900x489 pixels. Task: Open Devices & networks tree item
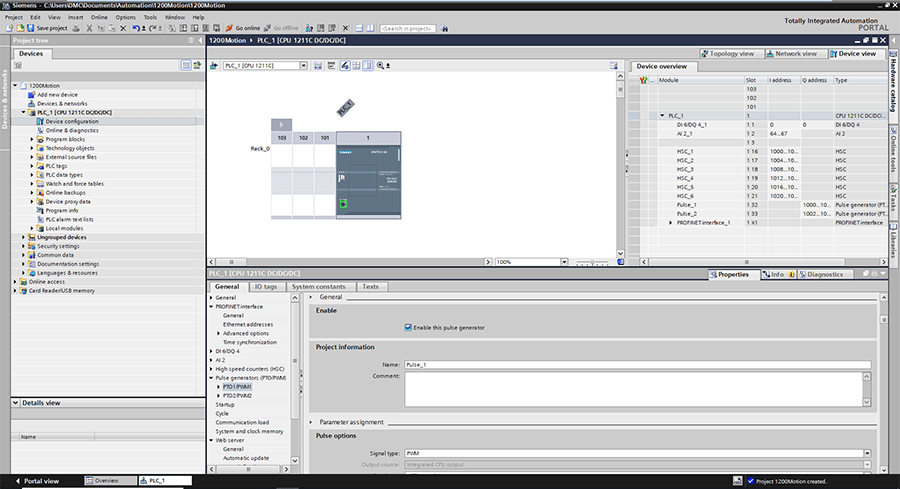coord(62,104)
